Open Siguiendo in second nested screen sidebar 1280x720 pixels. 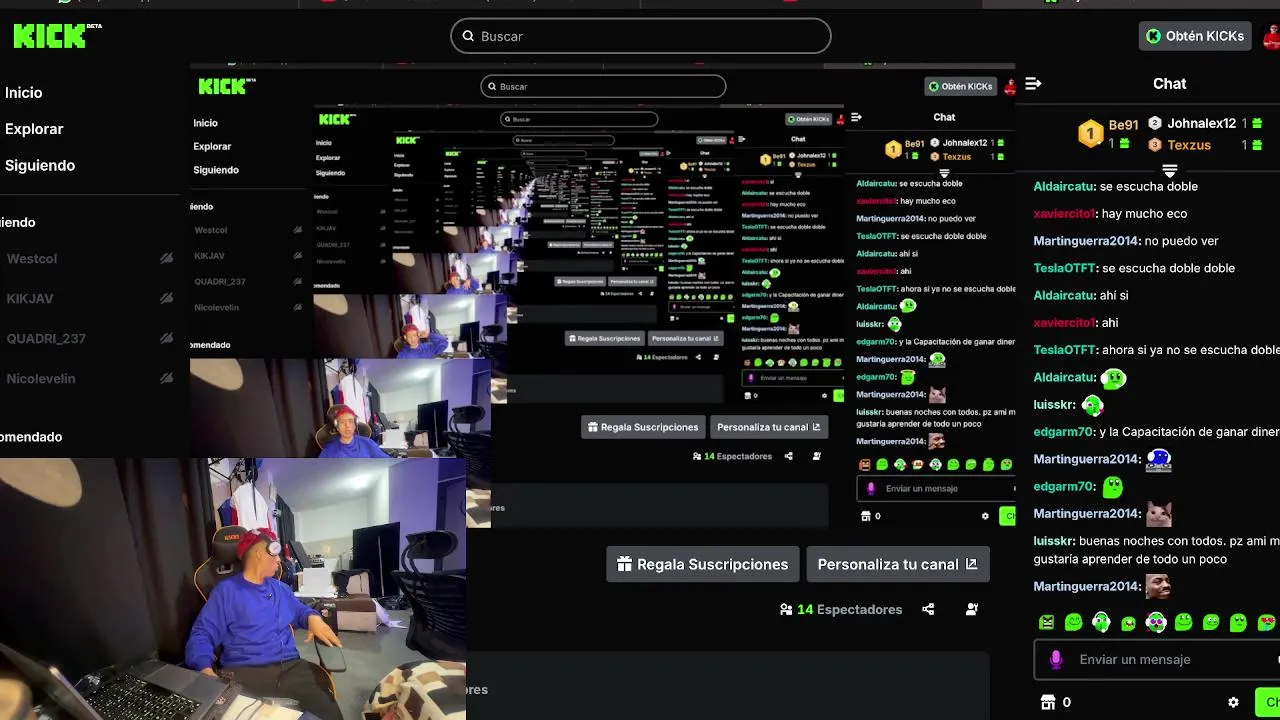click(x=216, y=170)
